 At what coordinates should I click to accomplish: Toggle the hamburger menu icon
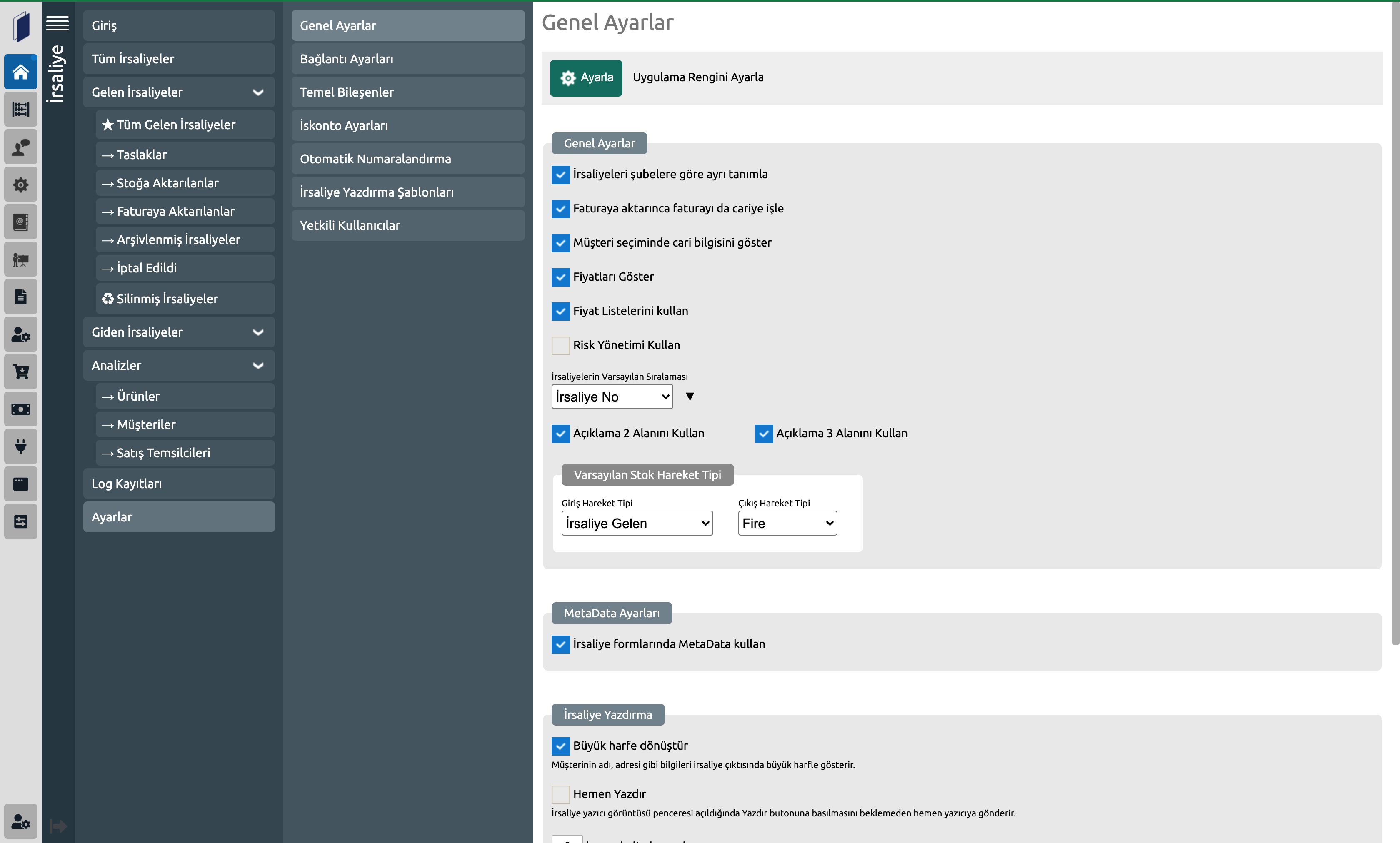(x=57, y=23)
